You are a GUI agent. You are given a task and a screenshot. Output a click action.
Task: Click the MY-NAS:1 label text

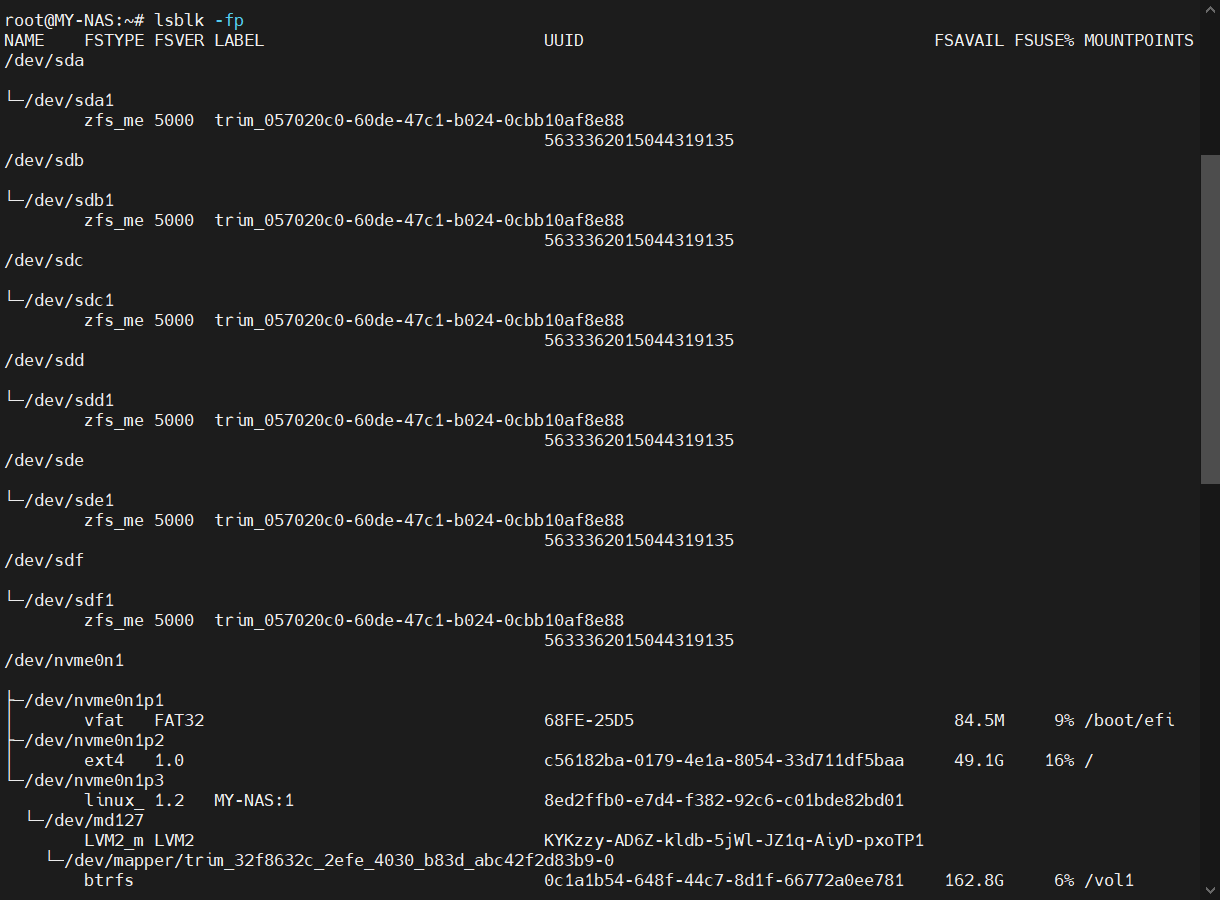(x=254, y=800)
